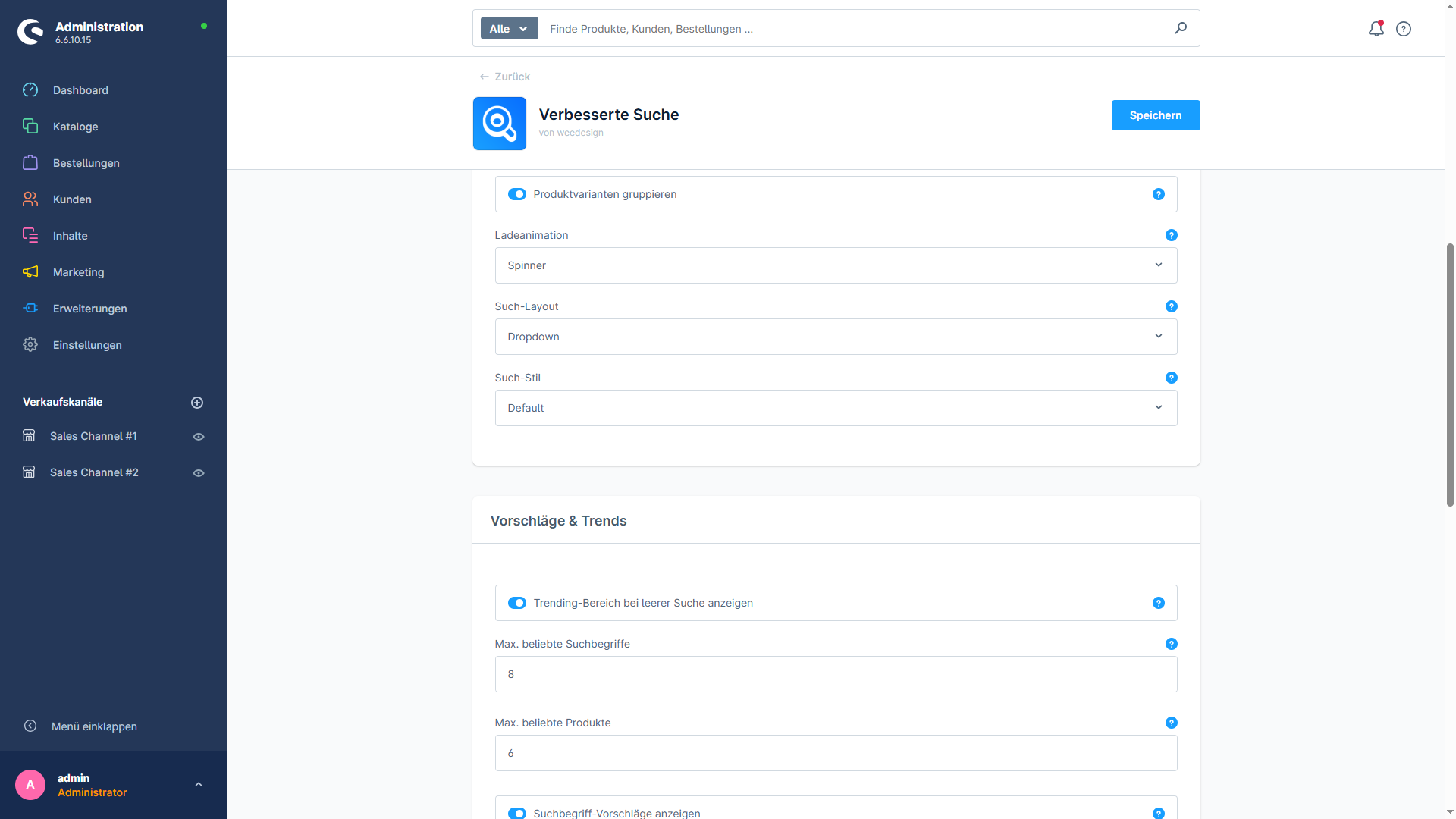Focus the Max. beliebte Produkte field
Viewport: 1456px width, 819px height.
pos(836,753)
